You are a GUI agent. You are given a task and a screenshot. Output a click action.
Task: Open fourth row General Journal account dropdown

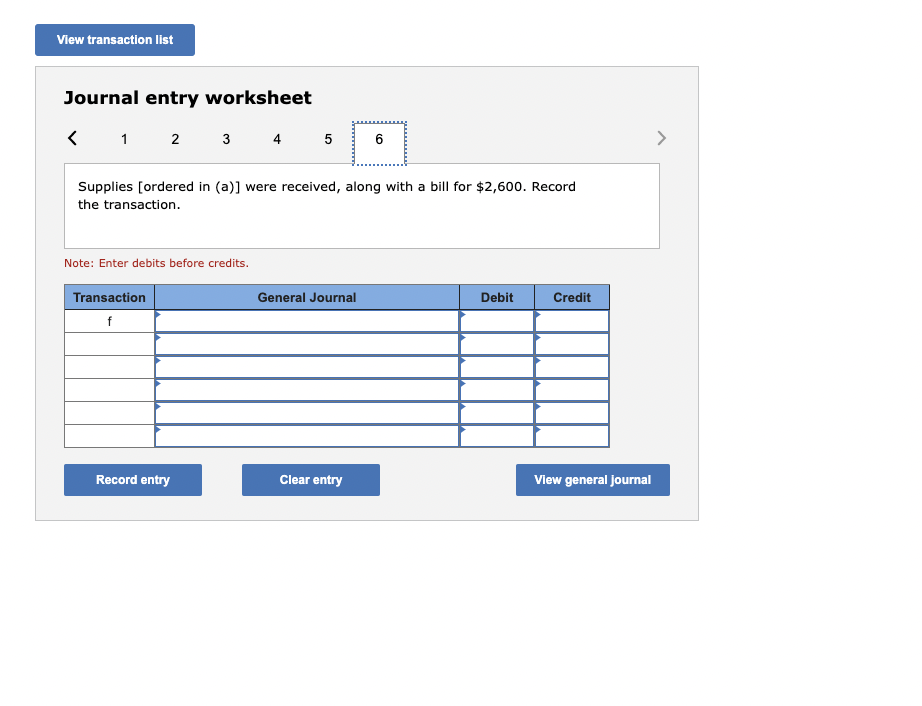pyautogui.click(x=307, y=390)
